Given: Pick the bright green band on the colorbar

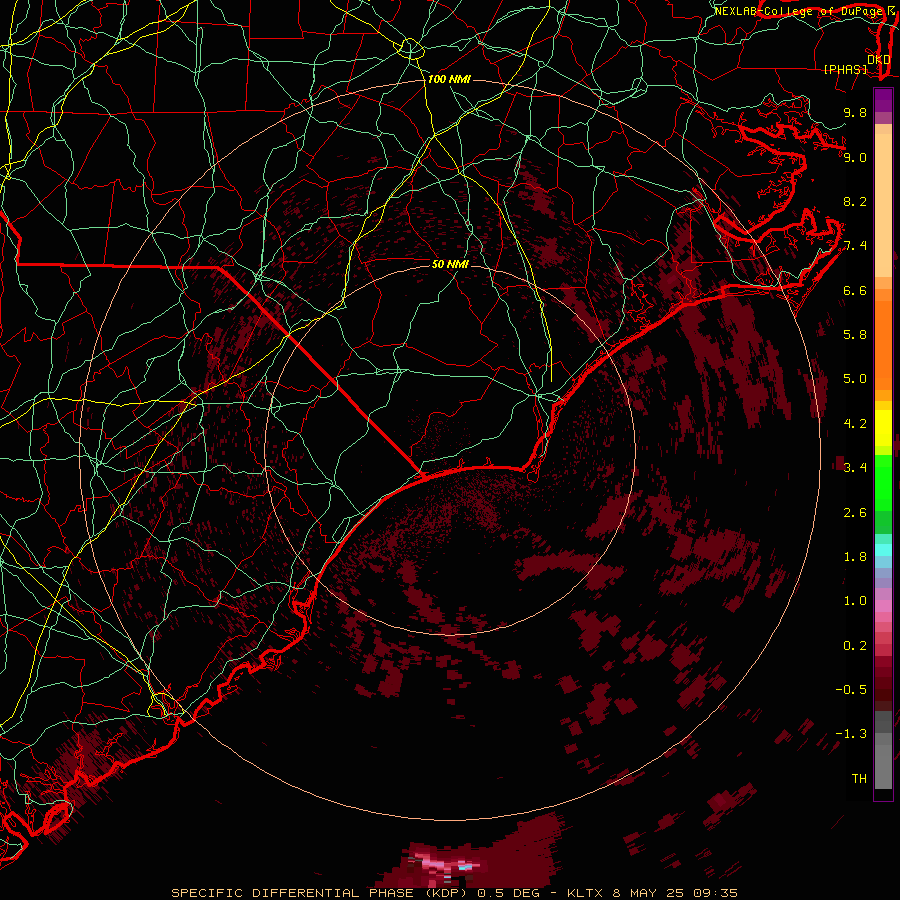Looking at the screenshot, I should click(883, 482).
